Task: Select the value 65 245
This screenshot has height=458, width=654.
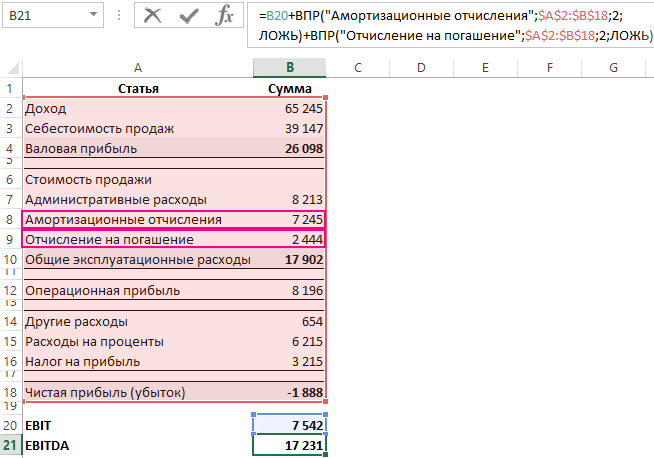Action: tap(289, 108)
